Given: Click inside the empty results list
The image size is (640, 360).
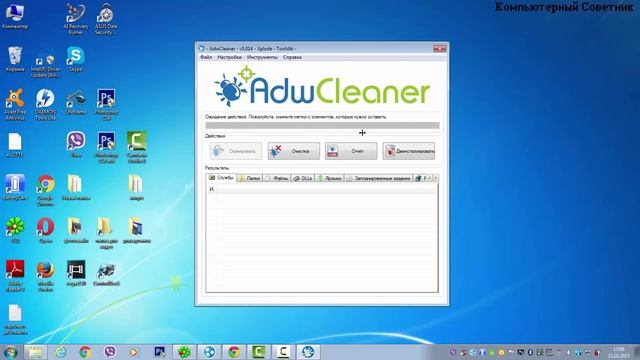Looking at the screenshot, I should [322, 242].
